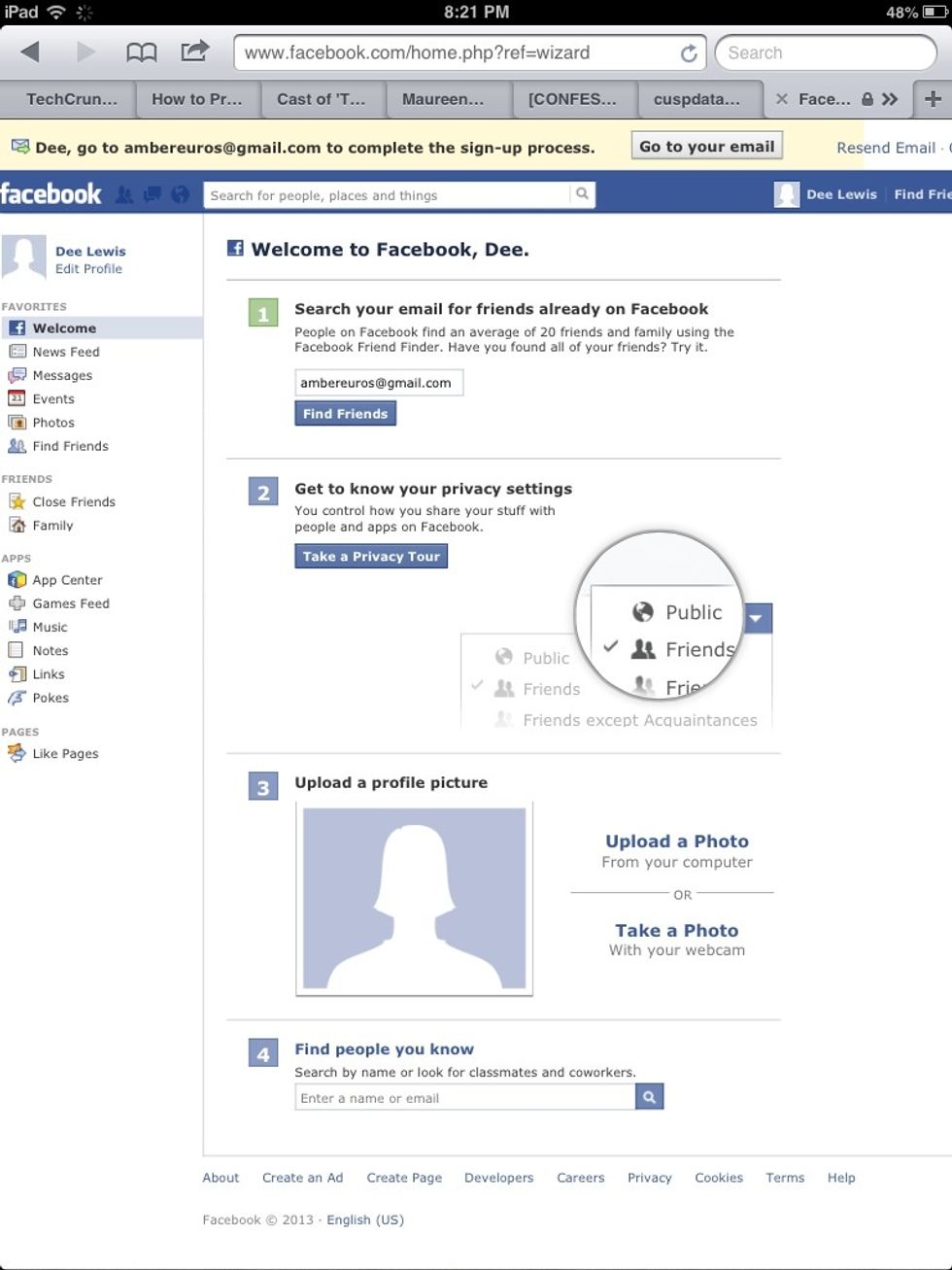Open Create an Ad footer link

(x=302, y=1178)
